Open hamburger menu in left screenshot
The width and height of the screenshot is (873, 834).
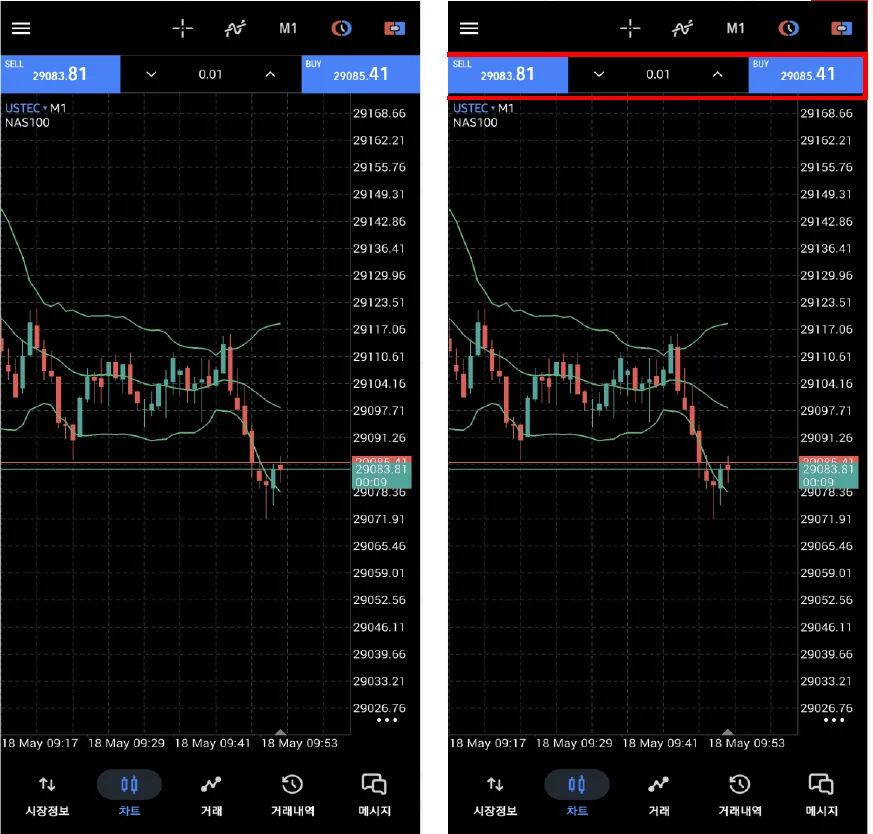click(21, 28)
